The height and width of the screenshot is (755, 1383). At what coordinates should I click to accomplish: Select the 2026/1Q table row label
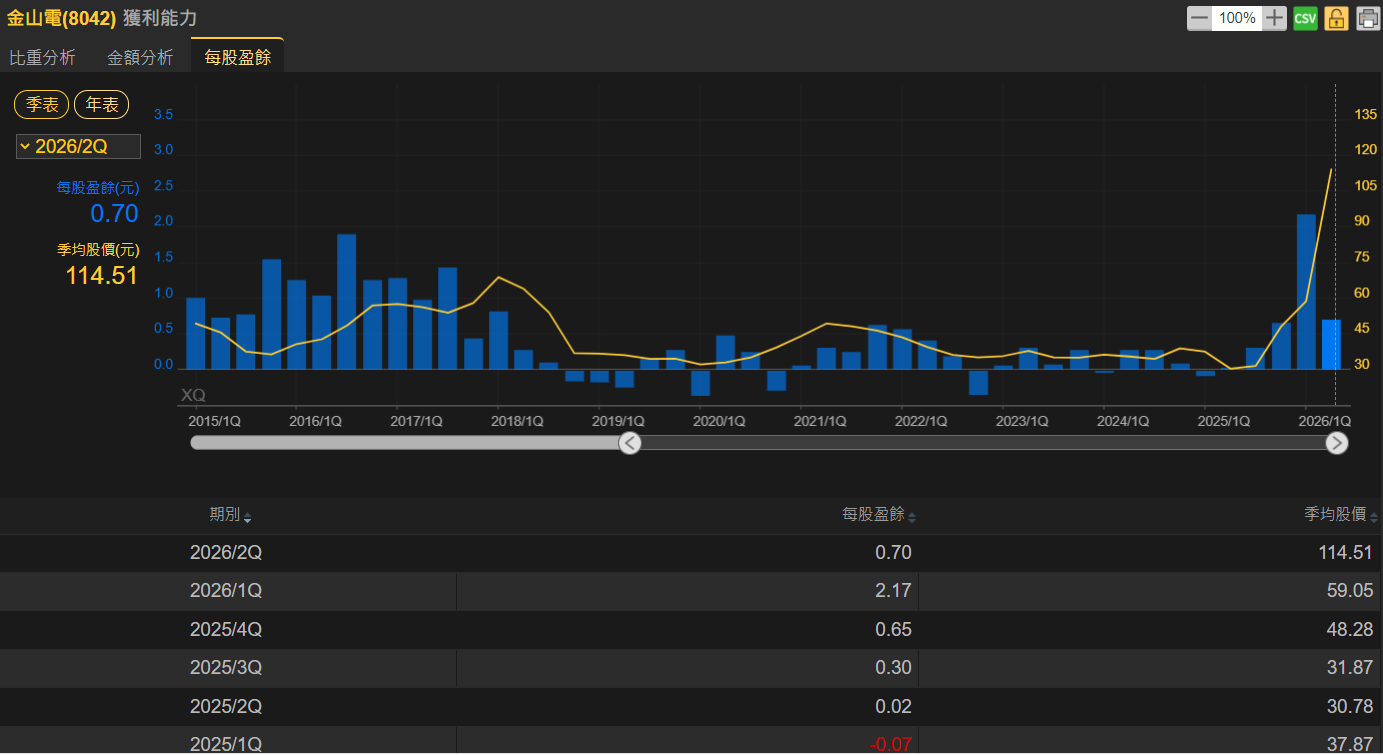226,591
